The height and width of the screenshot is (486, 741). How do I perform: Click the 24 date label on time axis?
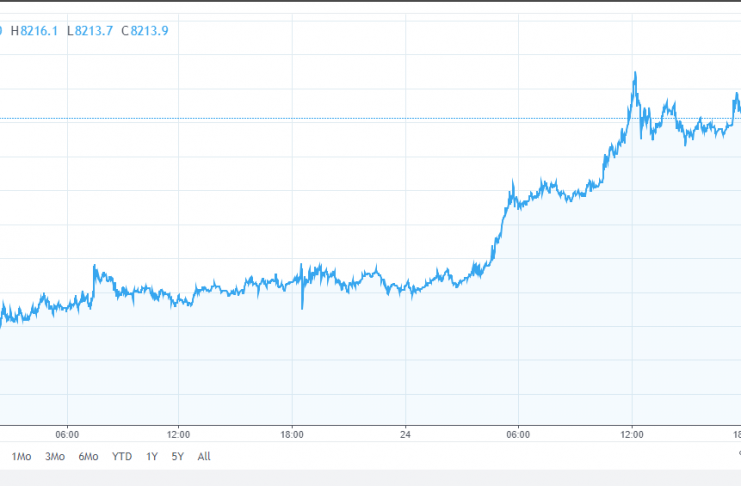[405, 435]
